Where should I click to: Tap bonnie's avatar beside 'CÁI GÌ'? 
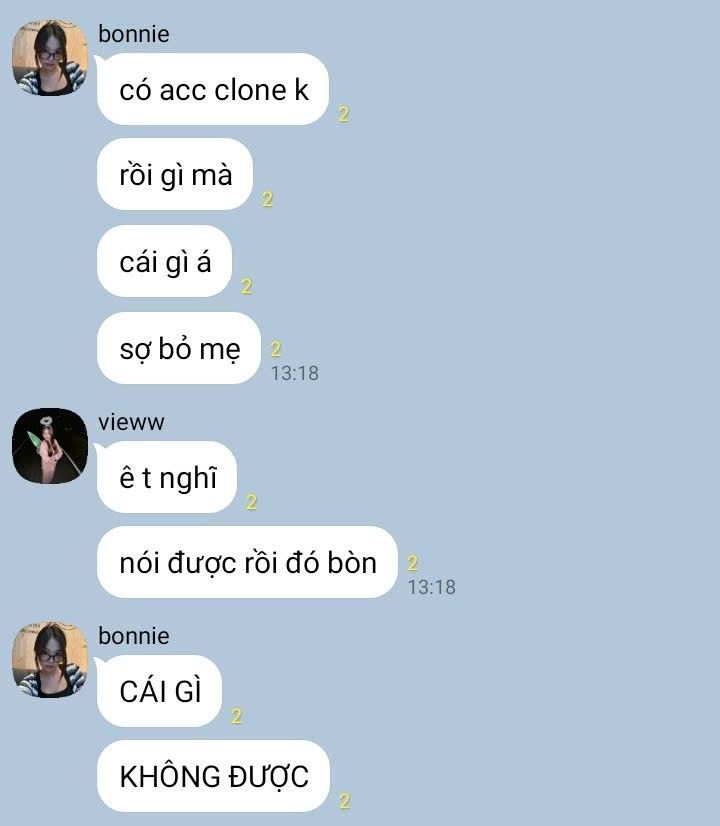50,660
